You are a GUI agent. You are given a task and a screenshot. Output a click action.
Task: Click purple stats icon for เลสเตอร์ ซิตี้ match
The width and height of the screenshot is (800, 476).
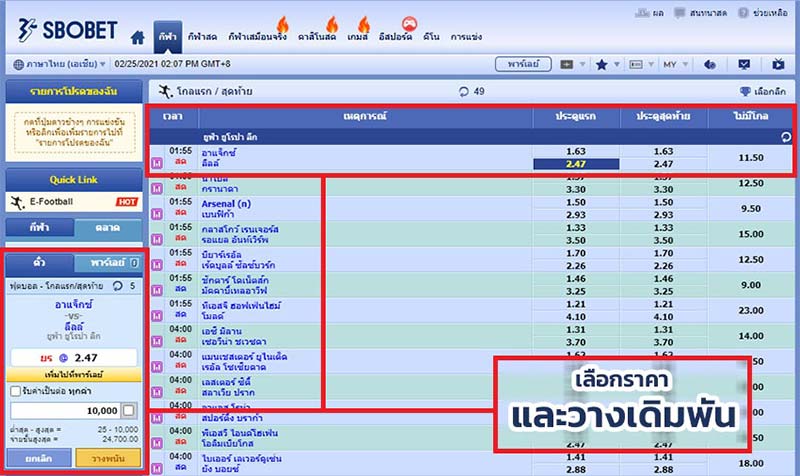(157, 392)
